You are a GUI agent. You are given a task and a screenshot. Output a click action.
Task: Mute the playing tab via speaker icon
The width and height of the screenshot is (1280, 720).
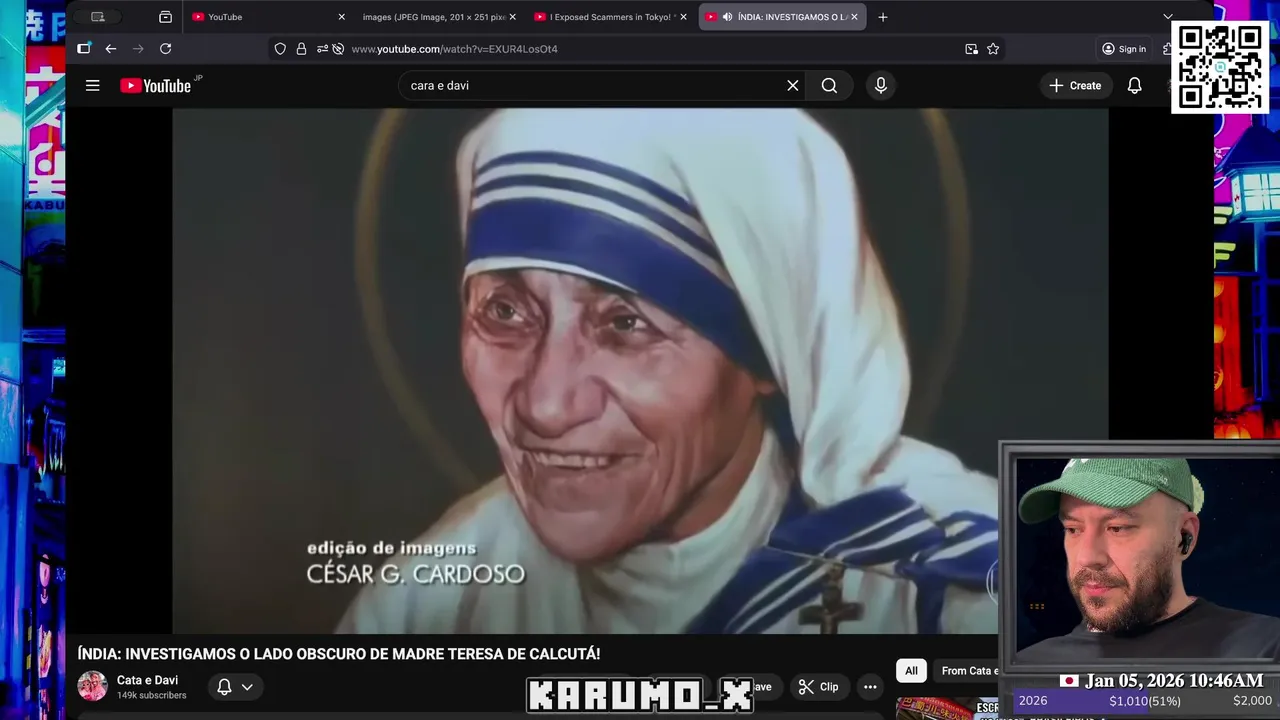tap(727, 17)
